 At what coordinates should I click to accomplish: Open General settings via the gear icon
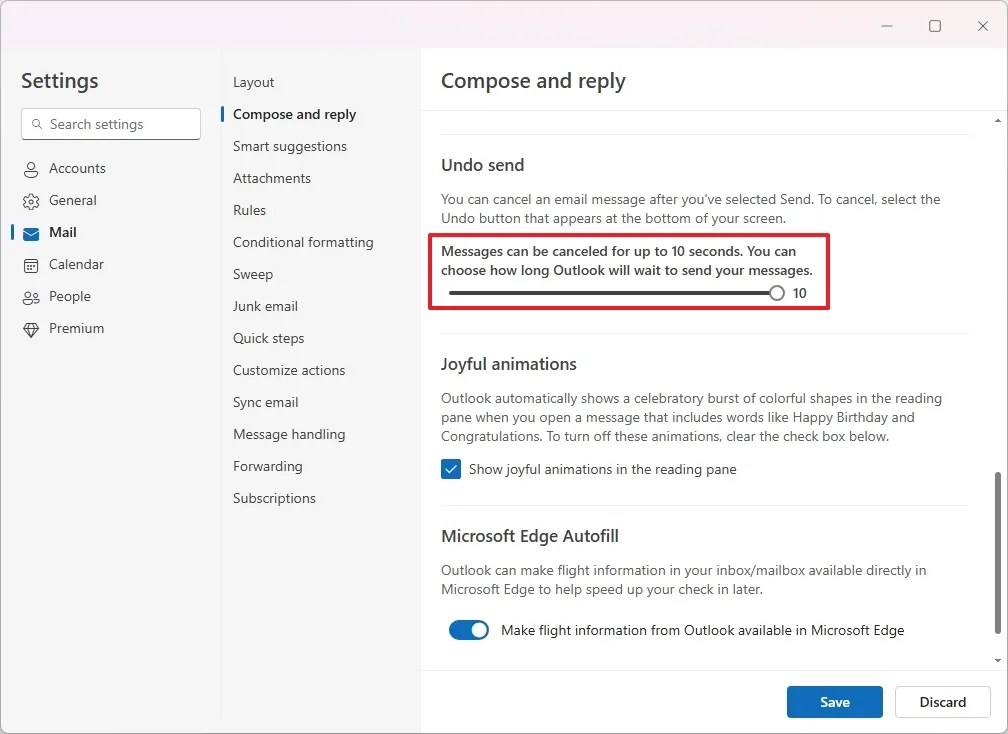pyautogui.click(x=31, y=200)
